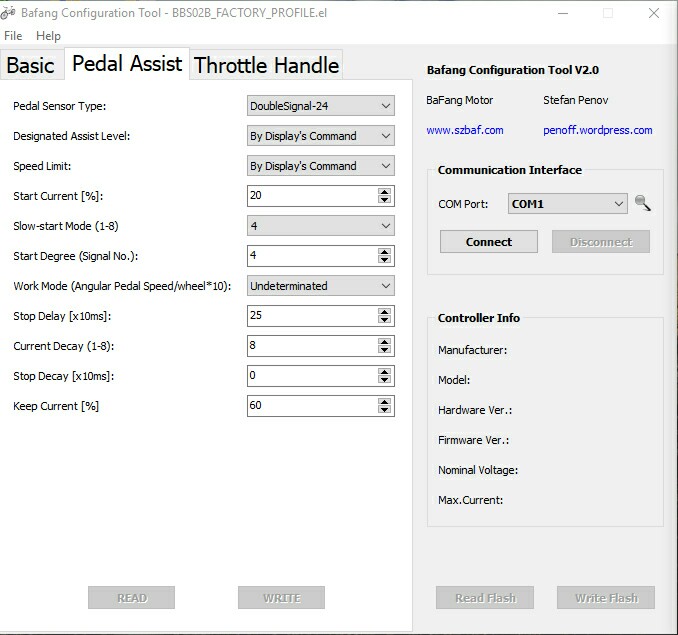Viewport: 678px width, 635px height.
Task: Open the www.szbaf.com link
Action: coord(464,130)
